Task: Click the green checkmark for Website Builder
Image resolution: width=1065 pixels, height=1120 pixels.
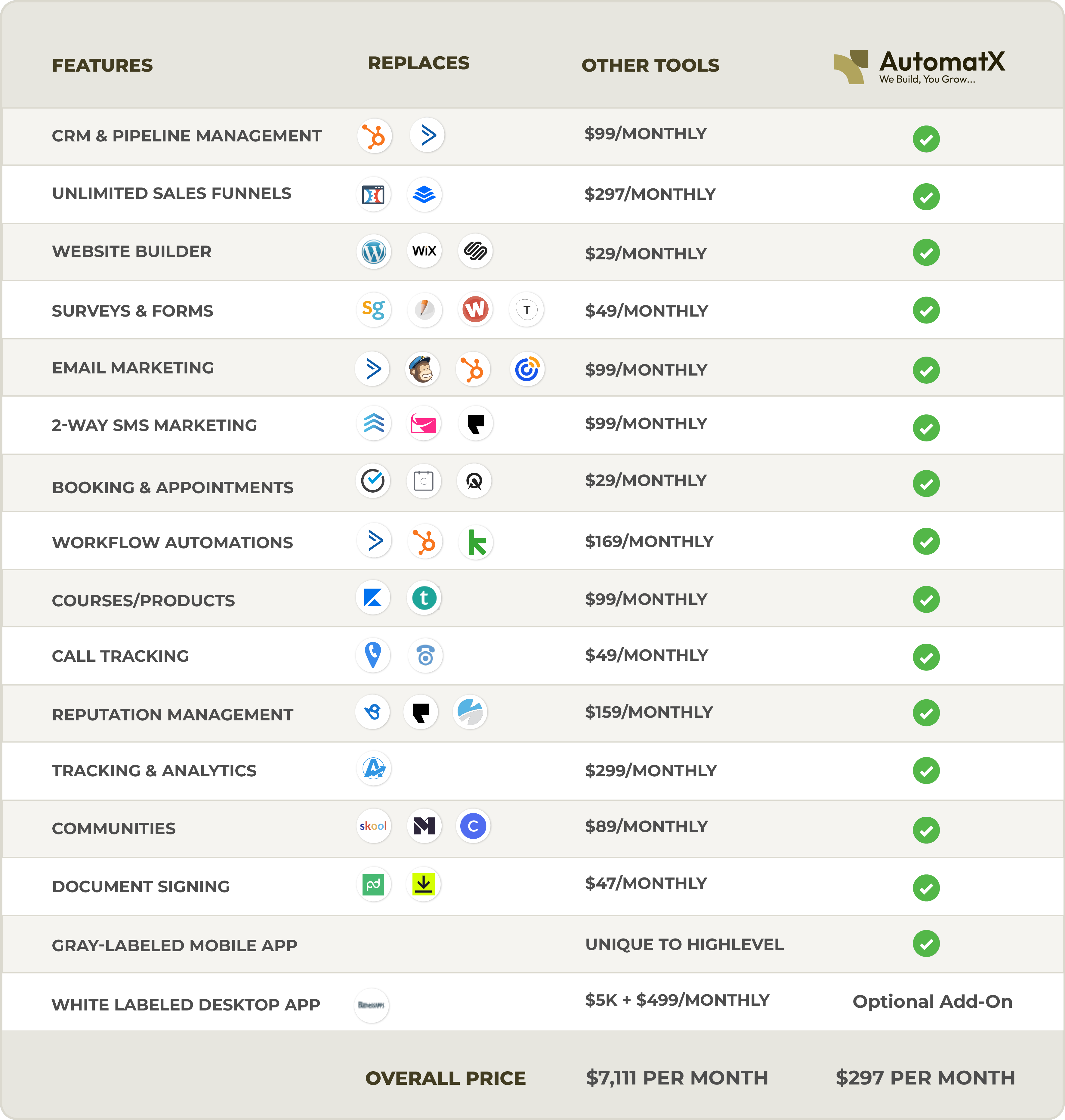Action: (926, 252)
